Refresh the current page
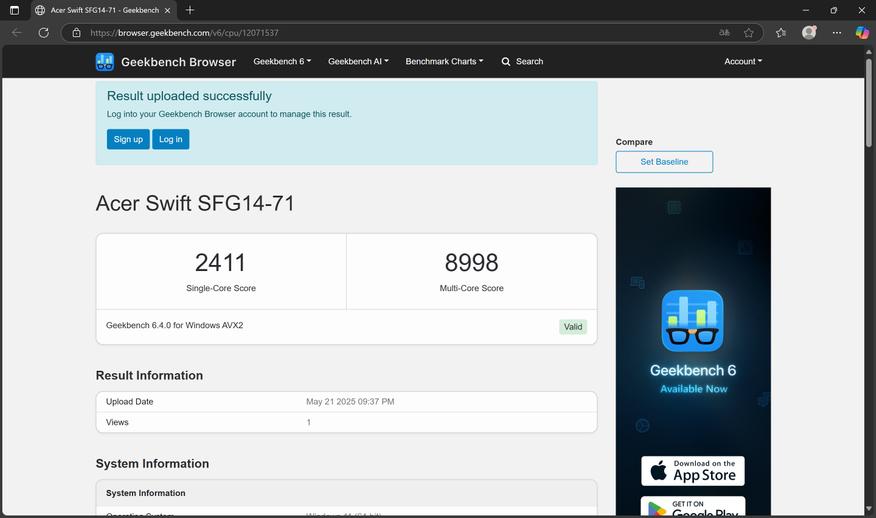Viewport: 876px width, 518px height. click(x=44, y=32)
